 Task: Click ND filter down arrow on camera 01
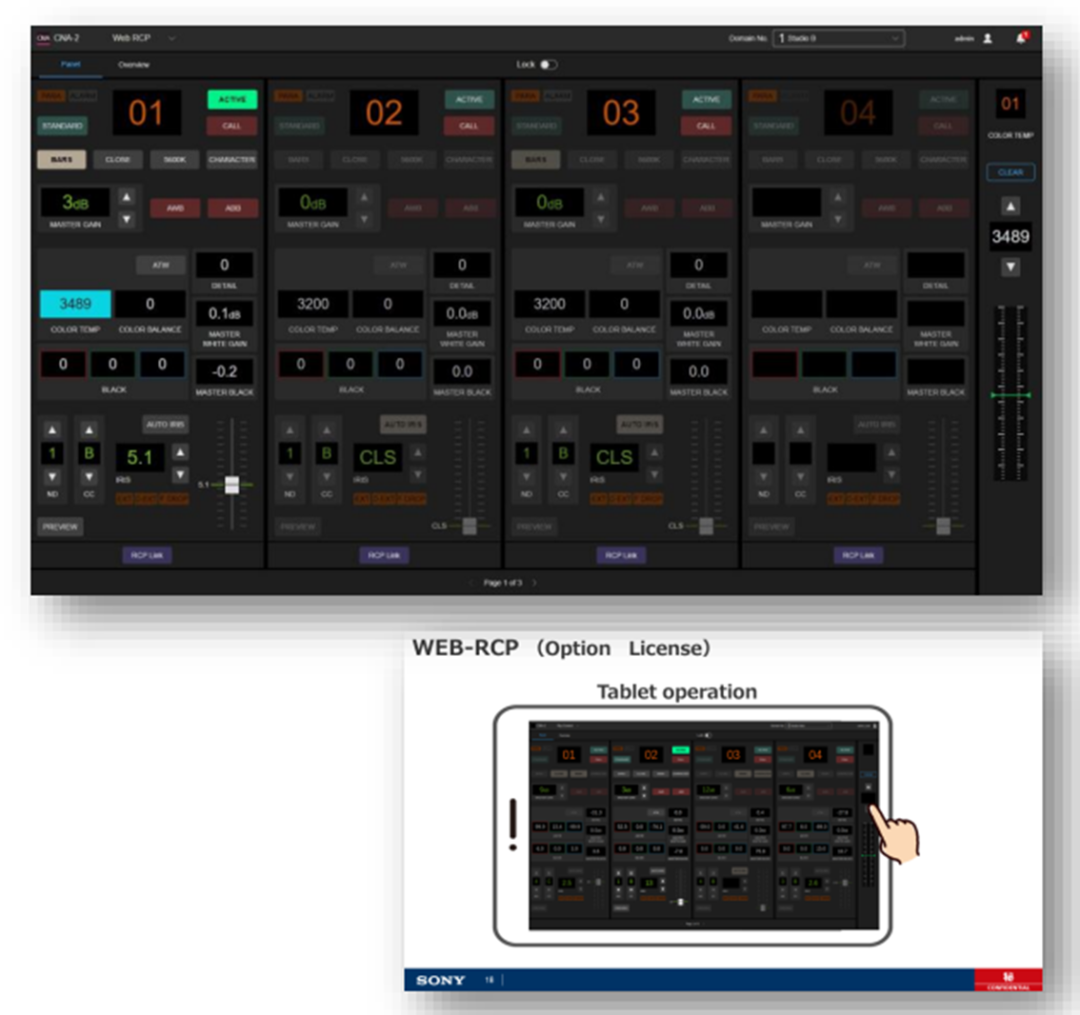[x=52, y=477]
